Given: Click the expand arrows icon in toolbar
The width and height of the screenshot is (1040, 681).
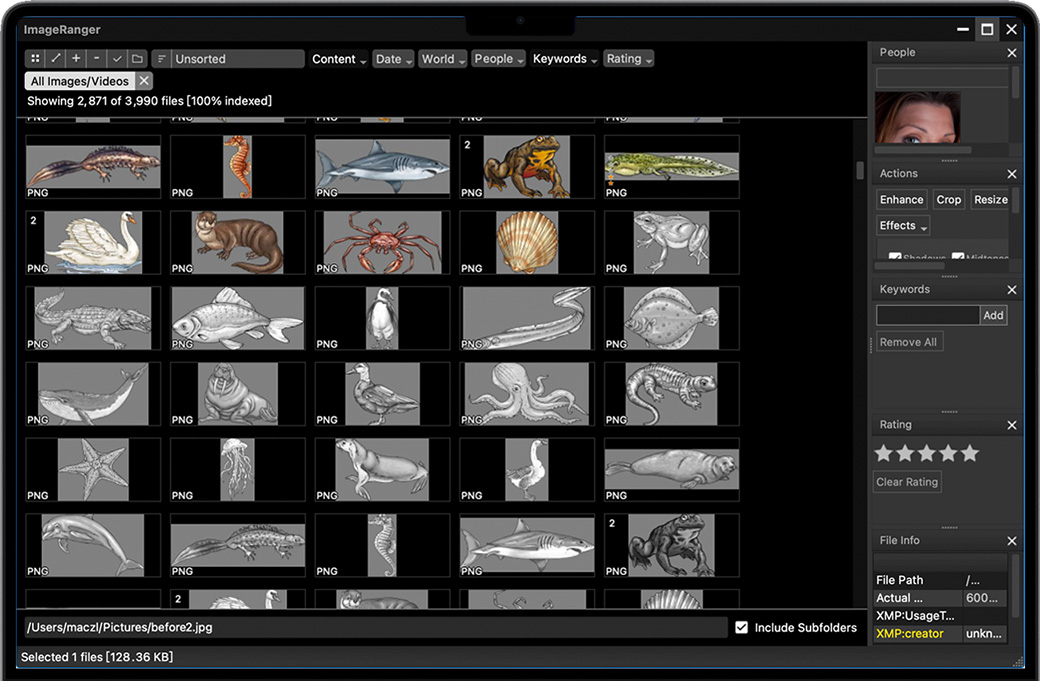Looking at the screenshot, I should coord(56,59).
